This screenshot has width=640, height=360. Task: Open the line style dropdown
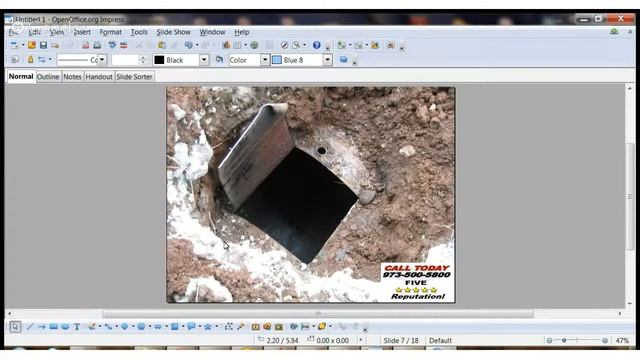click(x=102, y=60)
